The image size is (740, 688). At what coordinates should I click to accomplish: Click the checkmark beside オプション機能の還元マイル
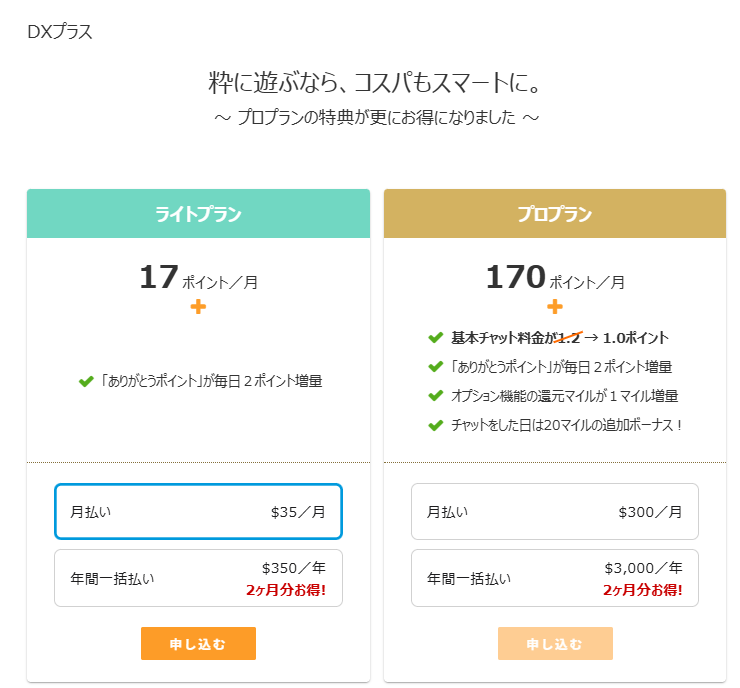435,396
